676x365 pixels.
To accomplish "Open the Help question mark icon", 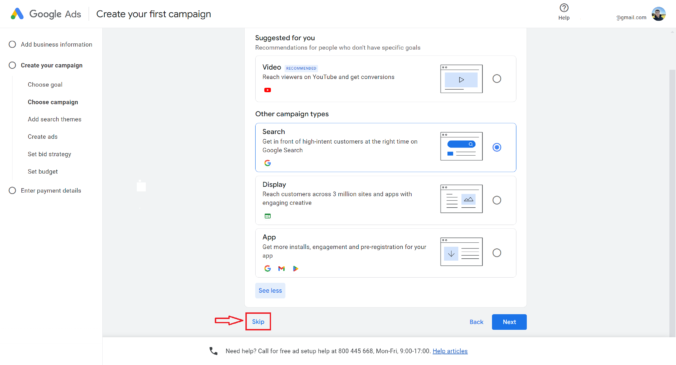I will pos(564,8).
